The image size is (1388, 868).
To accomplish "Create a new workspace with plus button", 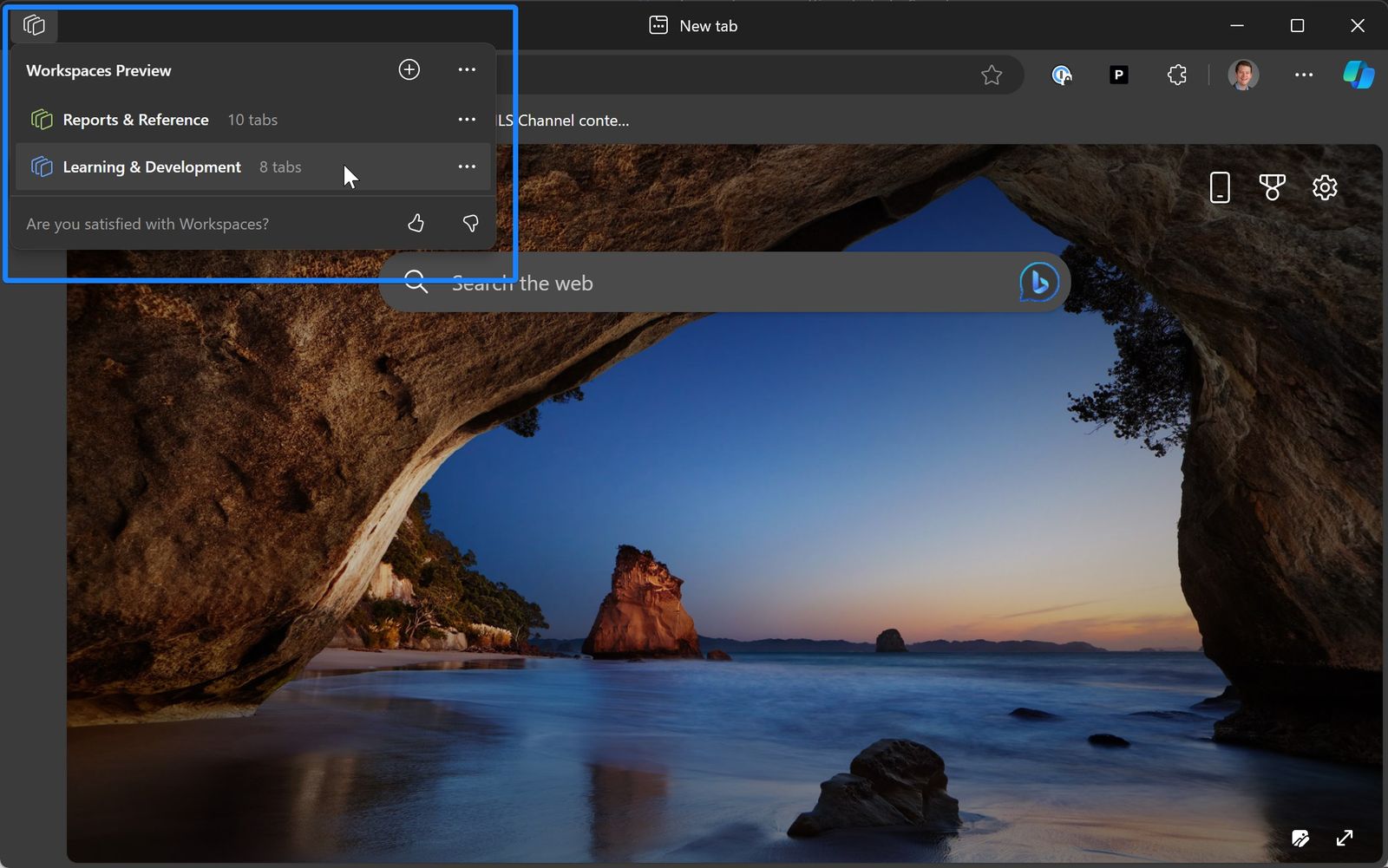I will coord(409,69).
